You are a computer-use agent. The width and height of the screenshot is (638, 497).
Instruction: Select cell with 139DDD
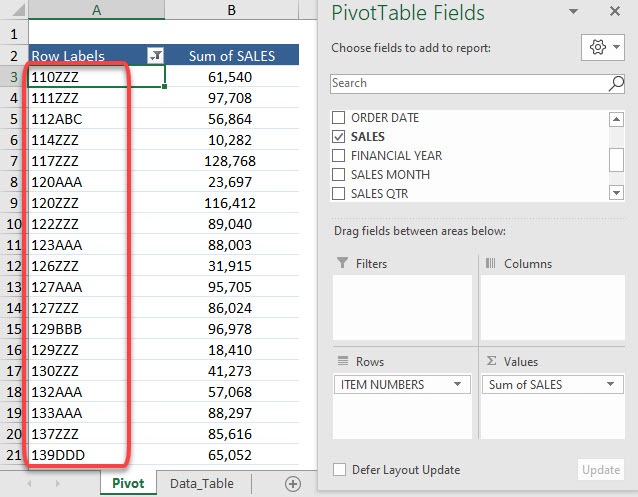pos(96,455)
